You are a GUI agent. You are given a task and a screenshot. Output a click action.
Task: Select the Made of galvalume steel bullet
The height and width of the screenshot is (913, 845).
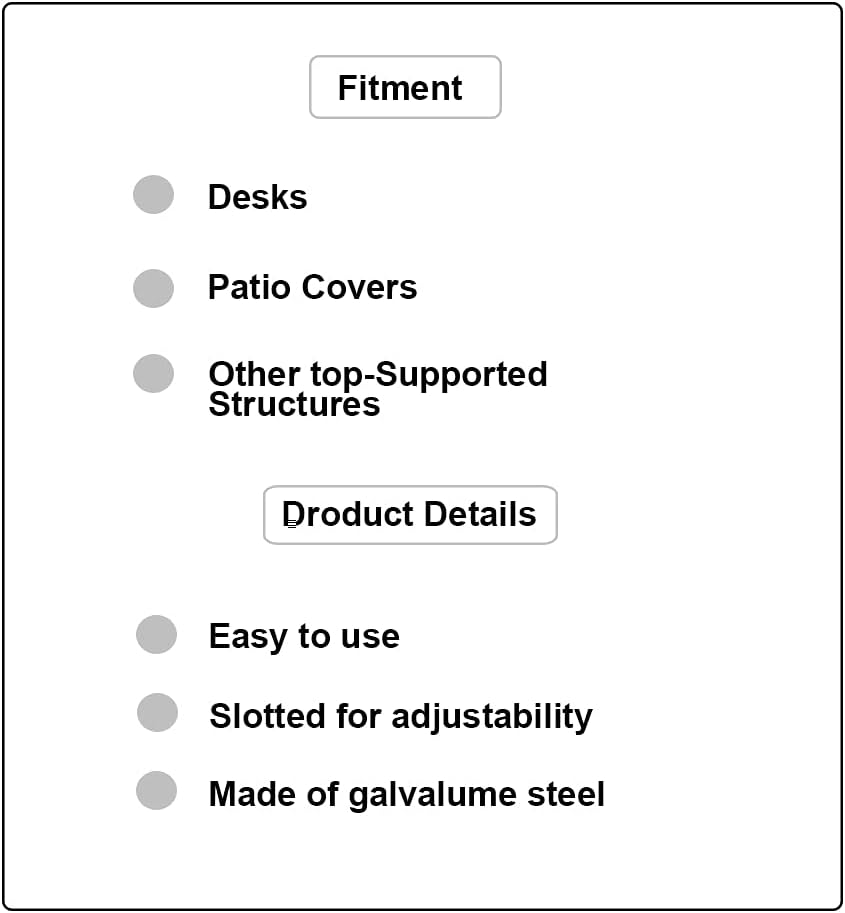point(156,791)
